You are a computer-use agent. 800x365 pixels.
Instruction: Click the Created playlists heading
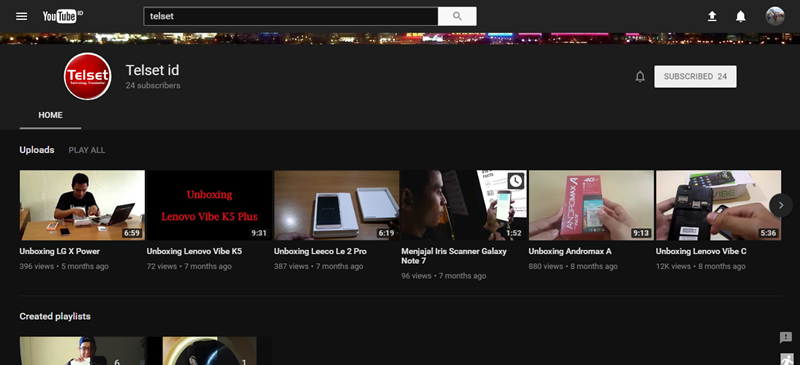pos(55,317)
